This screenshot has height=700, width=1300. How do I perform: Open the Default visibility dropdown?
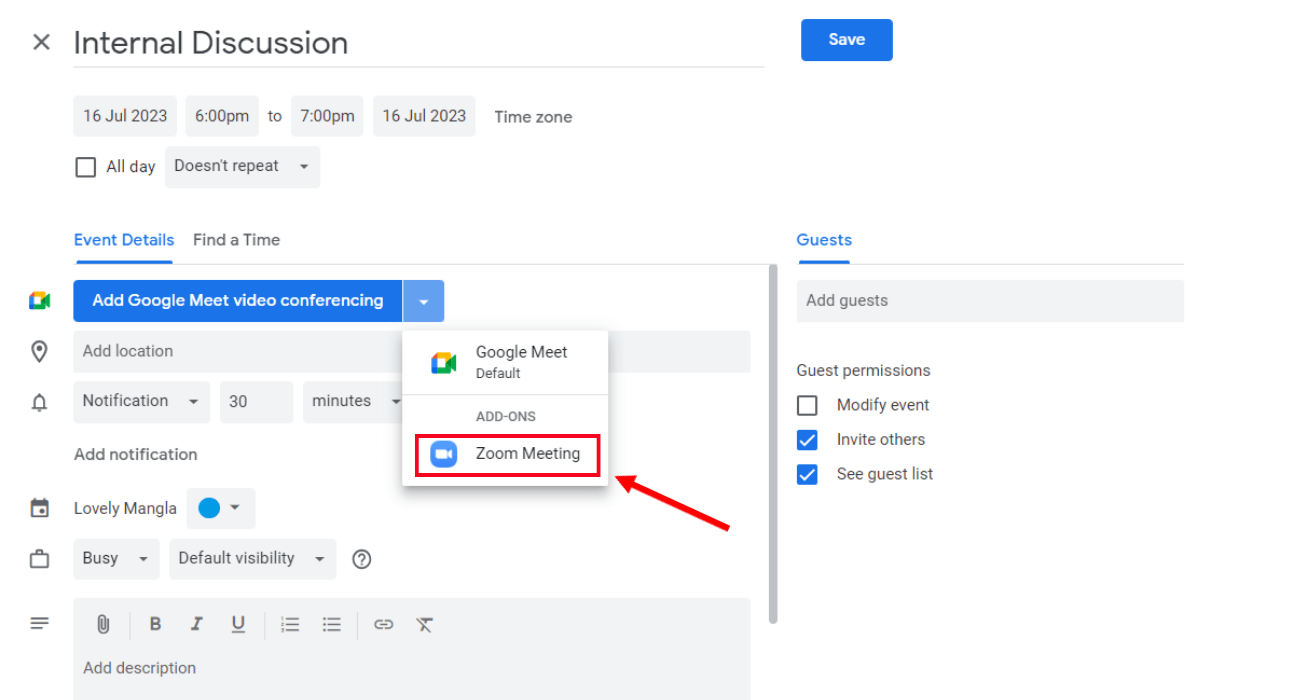(x=252, y=559)
